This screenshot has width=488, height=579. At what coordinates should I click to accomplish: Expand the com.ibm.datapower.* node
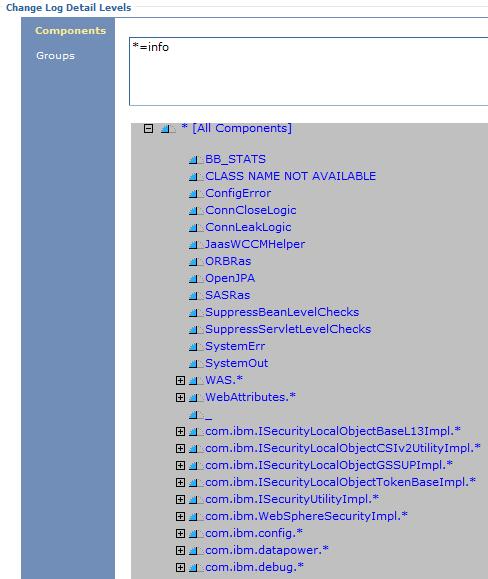[x=180, y=550]
